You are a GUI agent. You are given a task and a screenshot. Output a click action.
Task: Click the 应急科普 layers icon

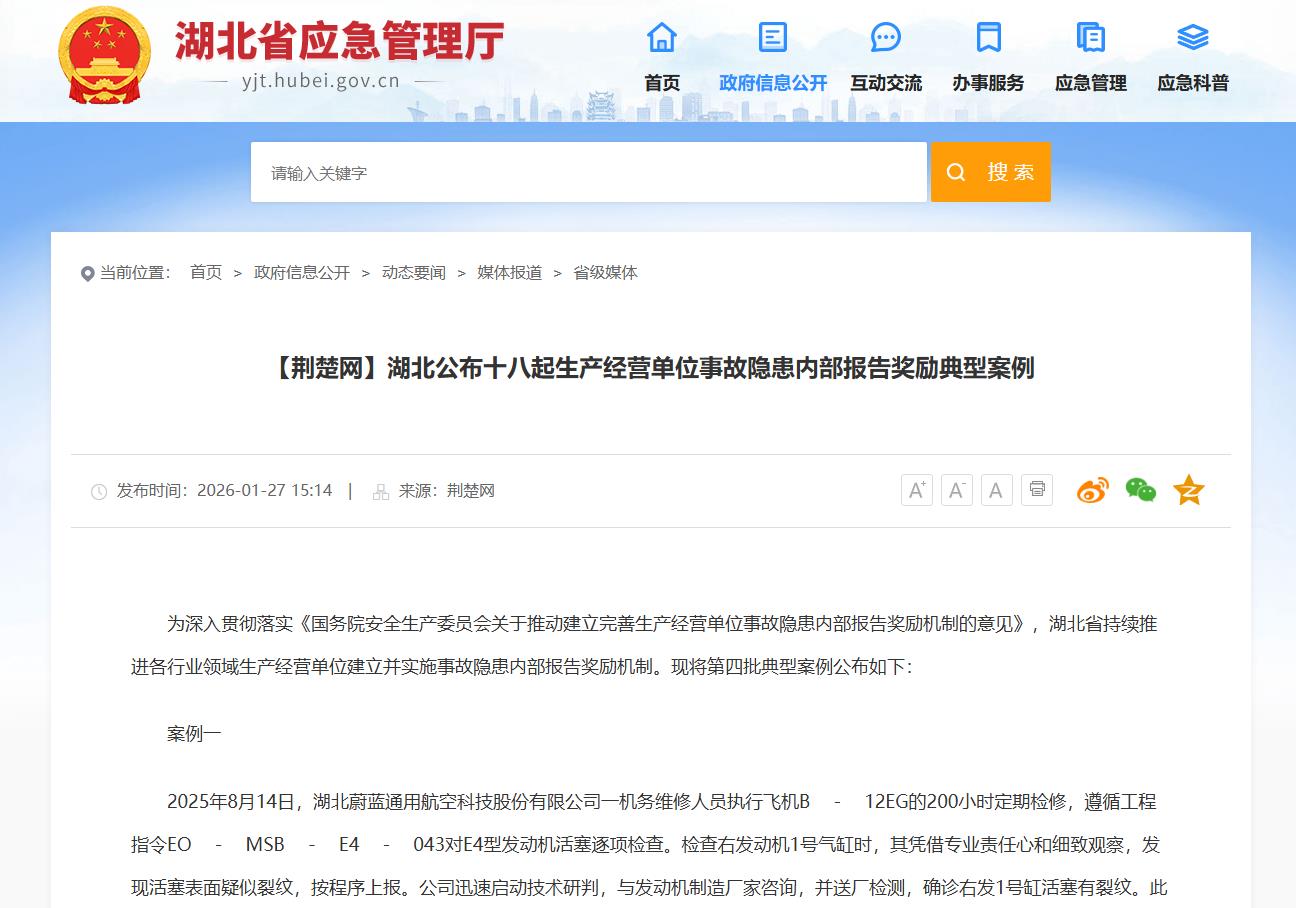(x=1192, y=38)
